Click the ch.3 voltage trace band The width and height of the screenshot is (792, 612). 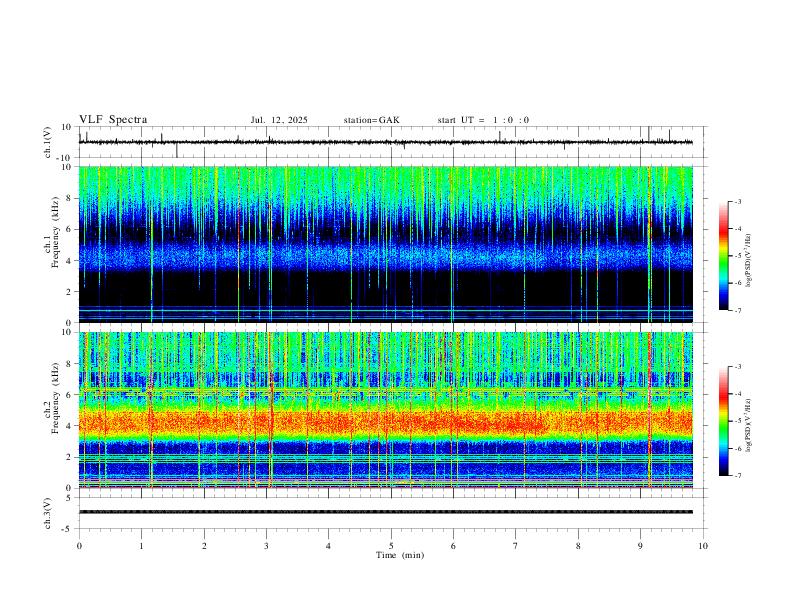385,512
